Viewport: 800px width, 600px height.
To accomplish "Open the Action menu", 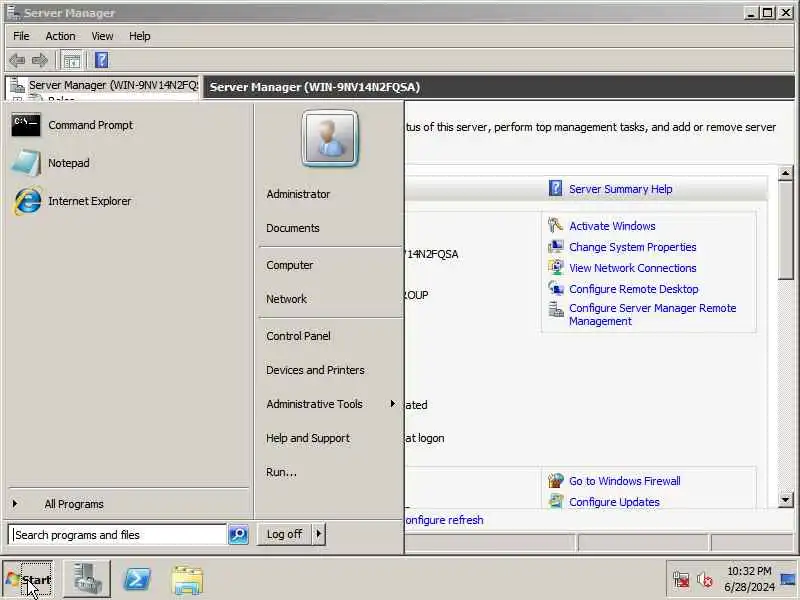I will tap(60, 36).
